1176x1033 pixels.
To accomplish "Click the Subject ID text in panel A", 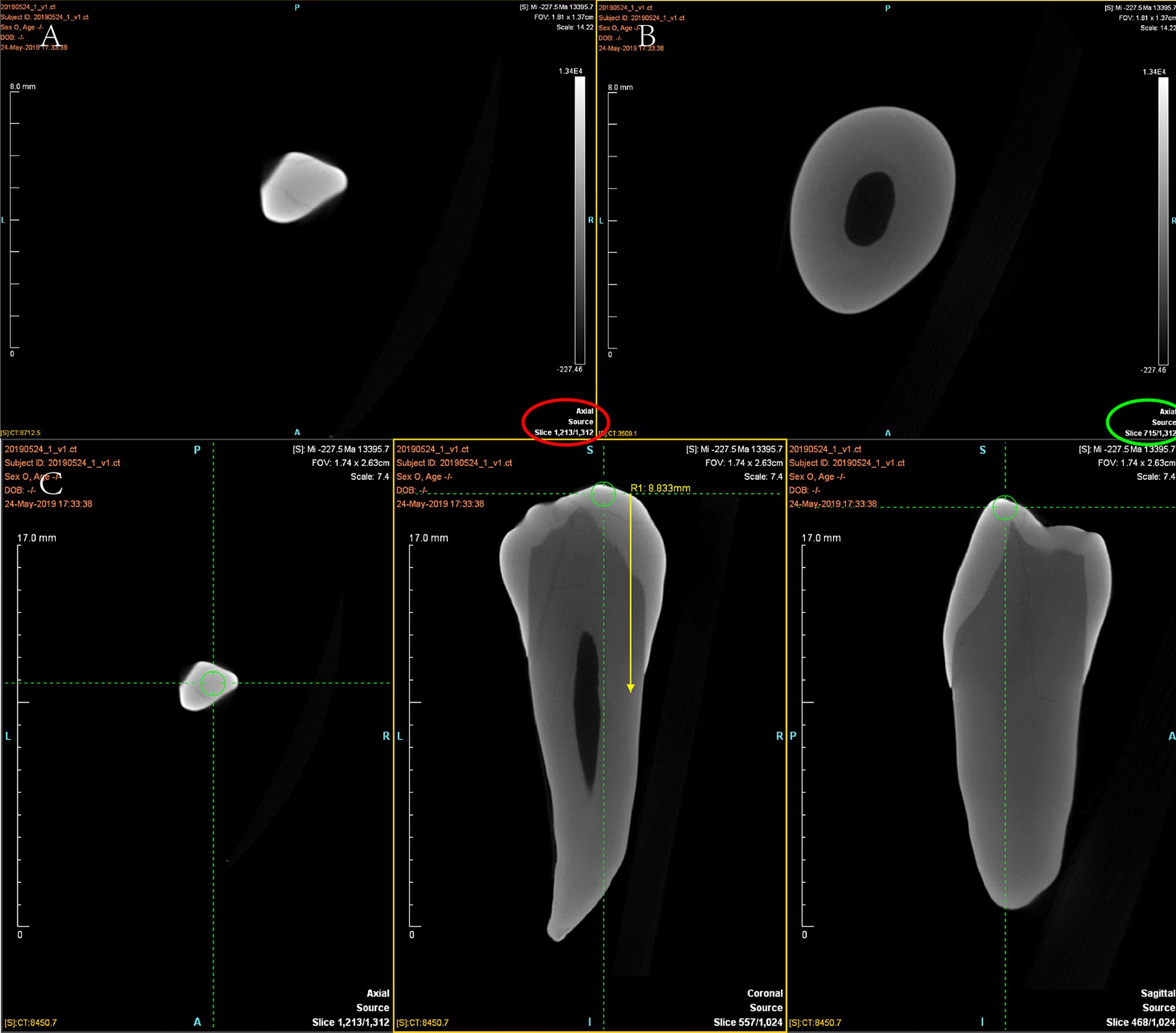I will pos(44,17).
